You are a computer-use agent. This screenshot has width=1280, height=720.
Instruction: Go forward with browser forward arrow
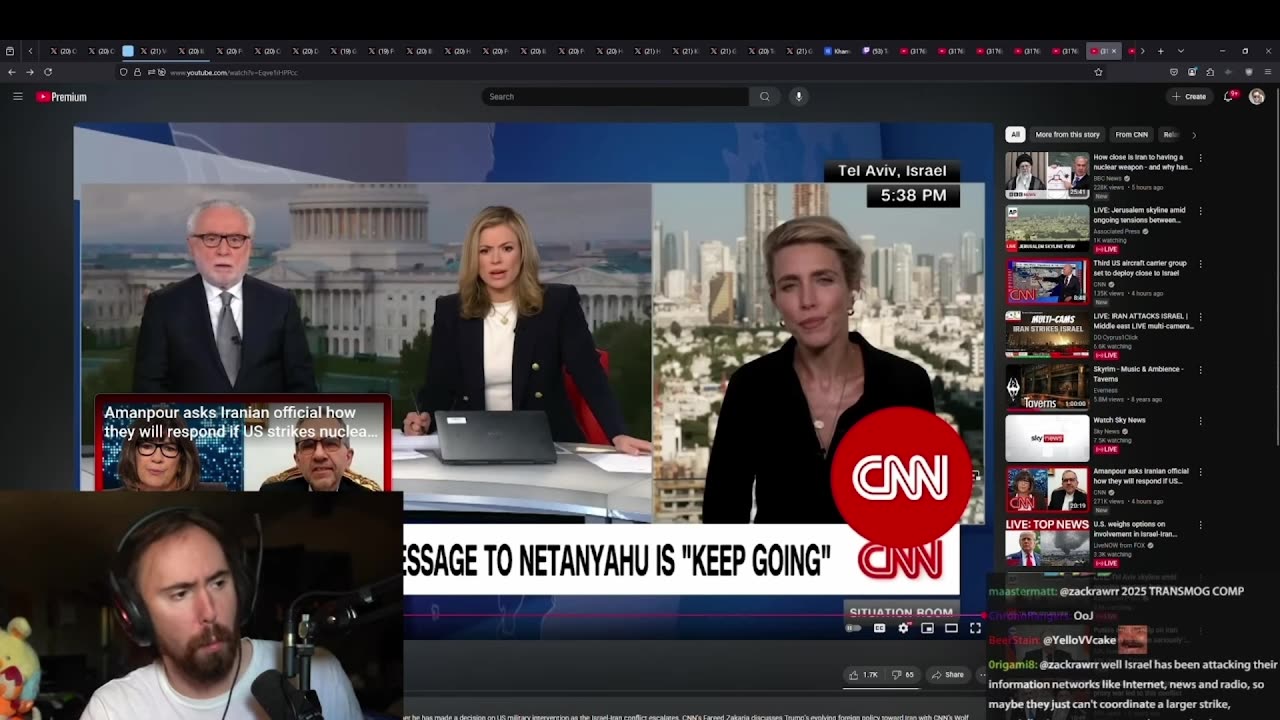[30, 72]
